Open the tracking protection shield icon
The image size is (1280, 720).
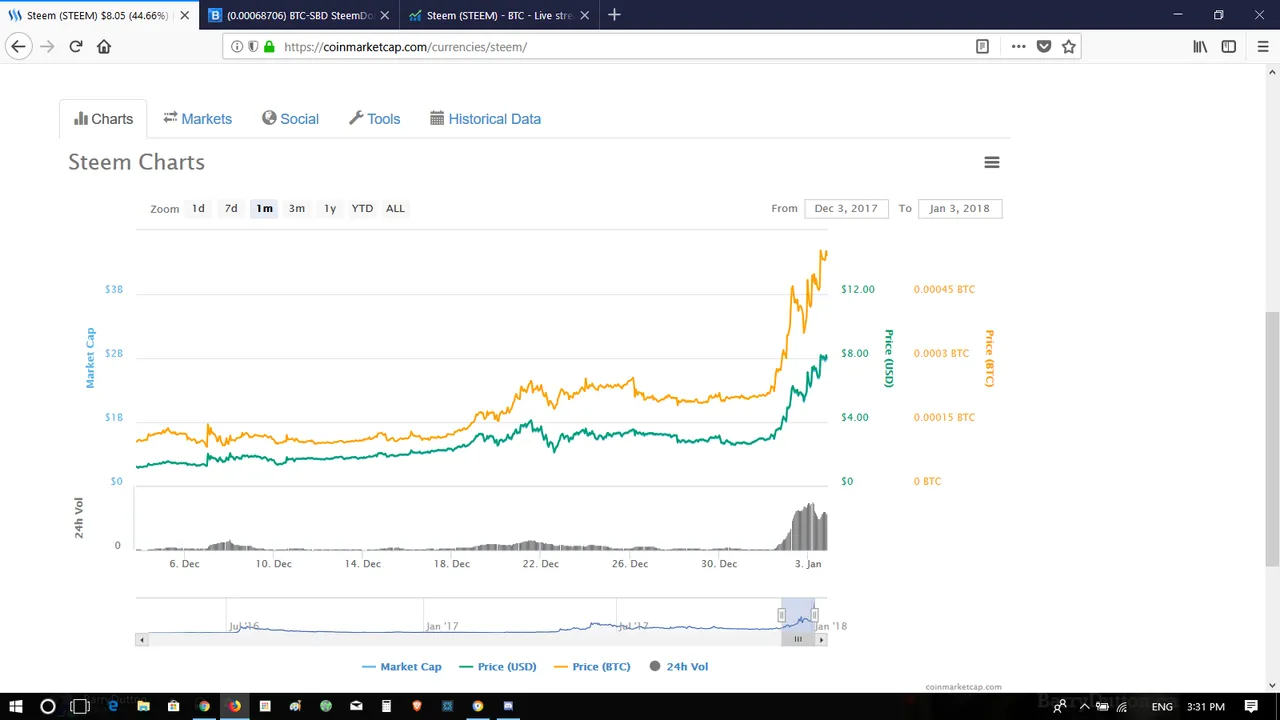point(253,46)
